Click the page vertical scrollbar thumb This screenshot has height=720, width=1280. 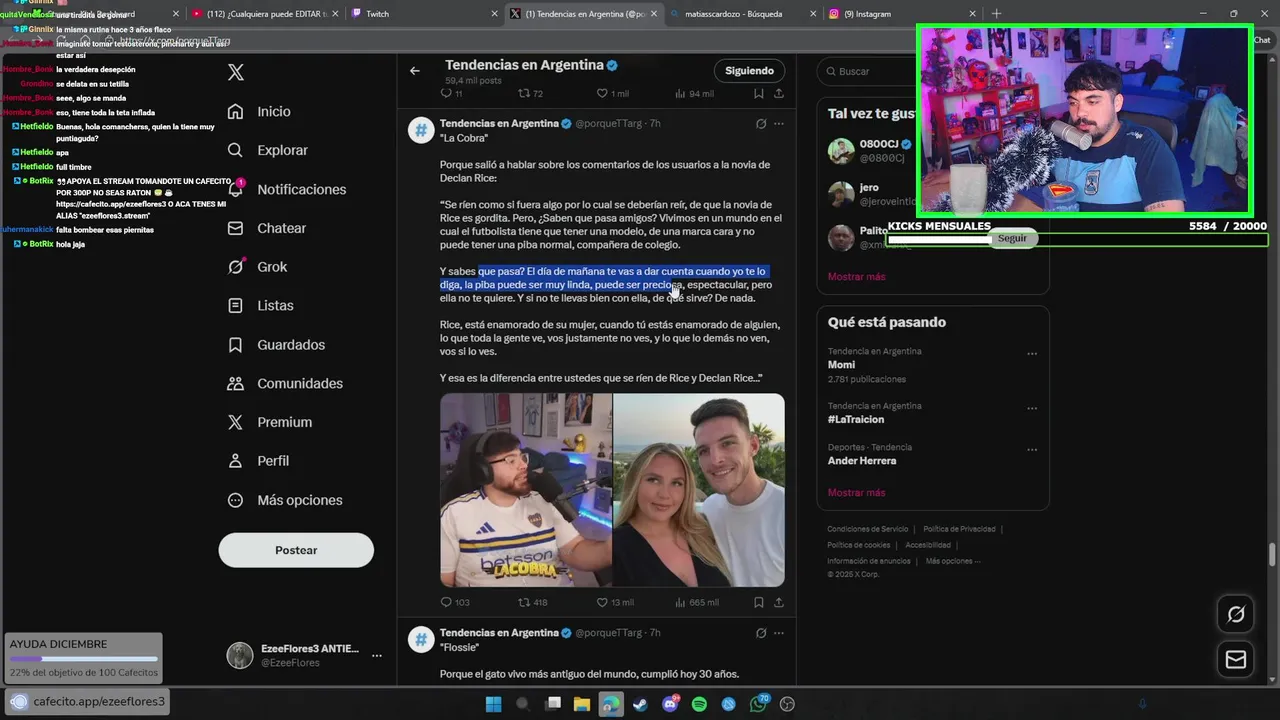pos(1272,555)
